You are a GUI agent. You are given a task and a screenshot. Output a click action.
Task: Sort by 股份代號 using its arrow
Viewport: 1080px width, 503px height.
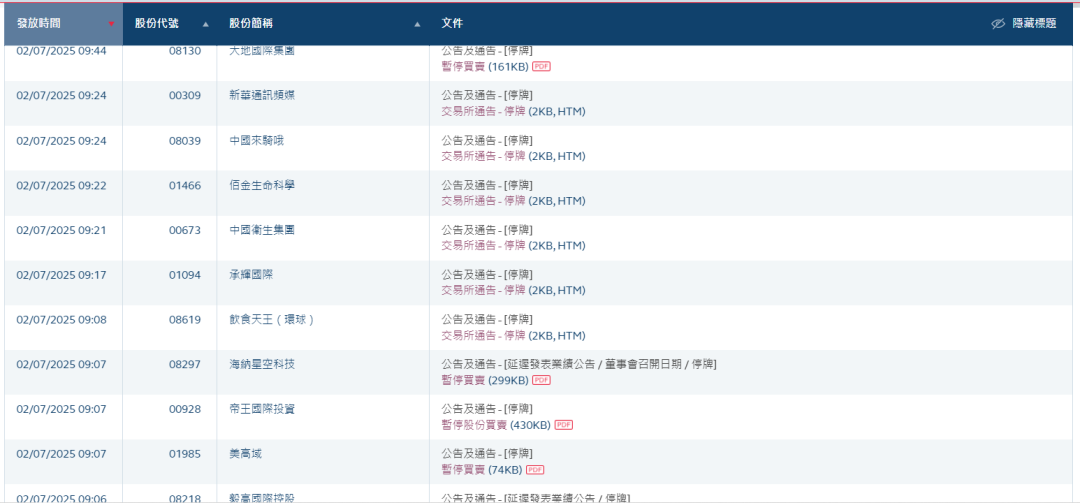coord(205,24)
